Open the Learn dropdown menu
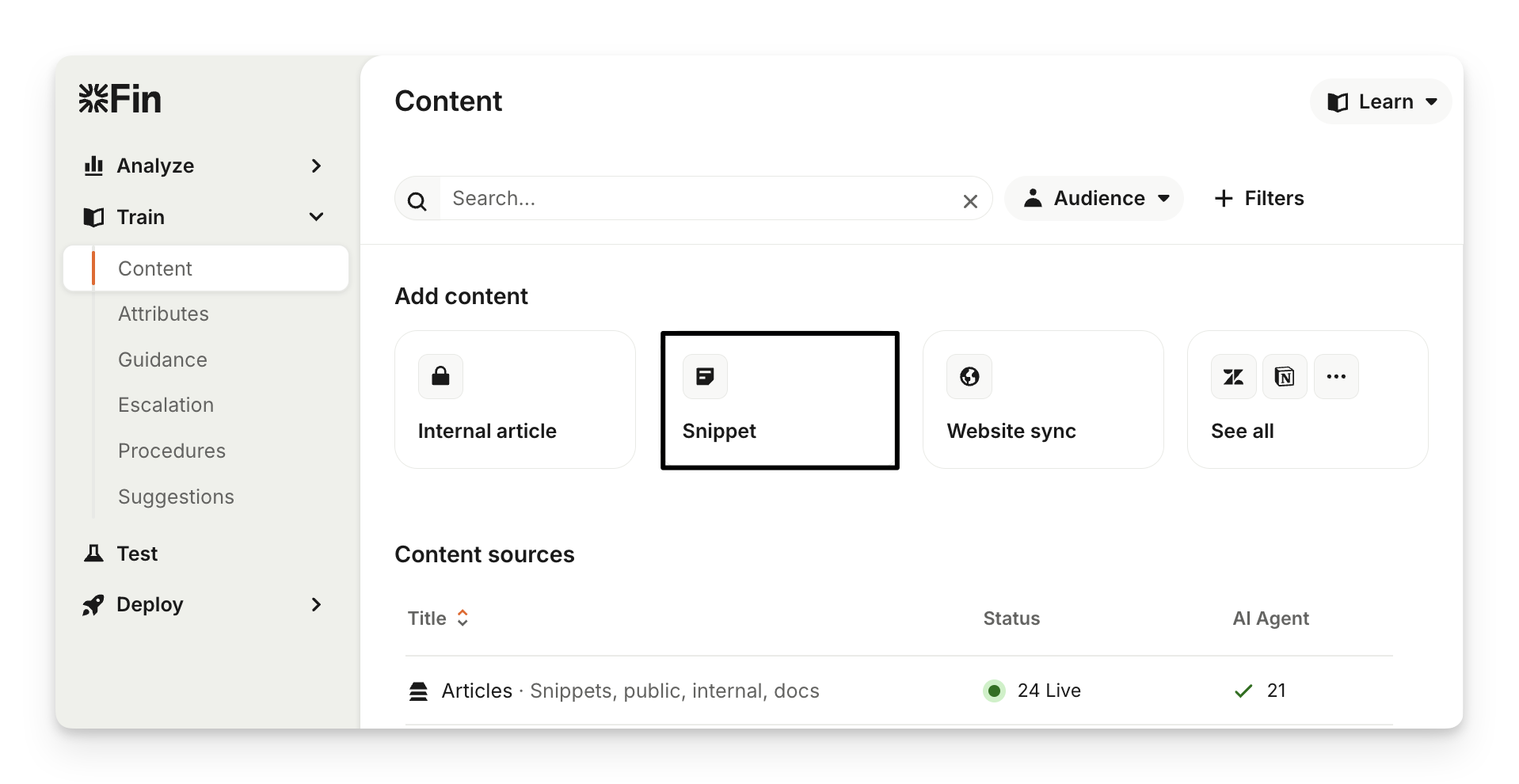The image size is (1519, 784). click(1381, 102)
